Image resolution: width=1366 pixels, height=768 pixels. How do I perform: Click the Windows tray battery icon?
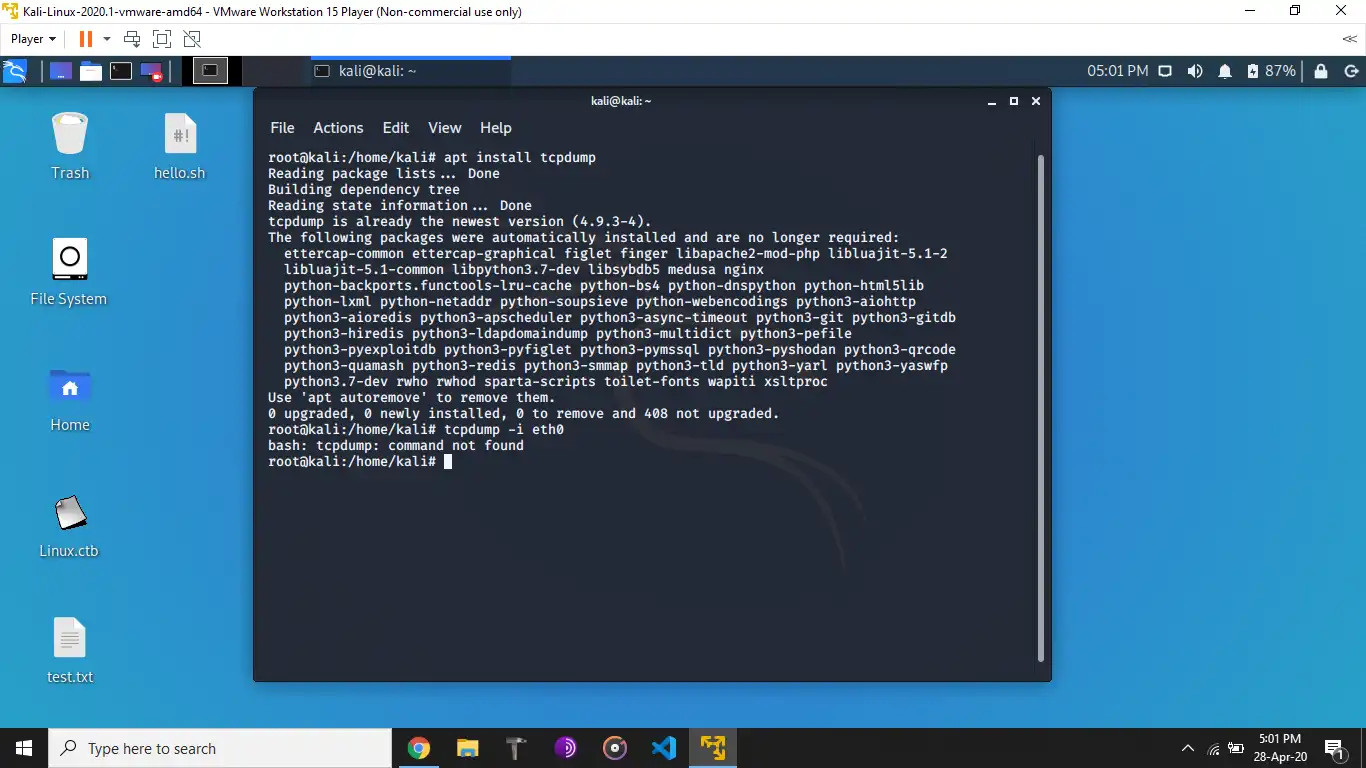pos(1237,748)
